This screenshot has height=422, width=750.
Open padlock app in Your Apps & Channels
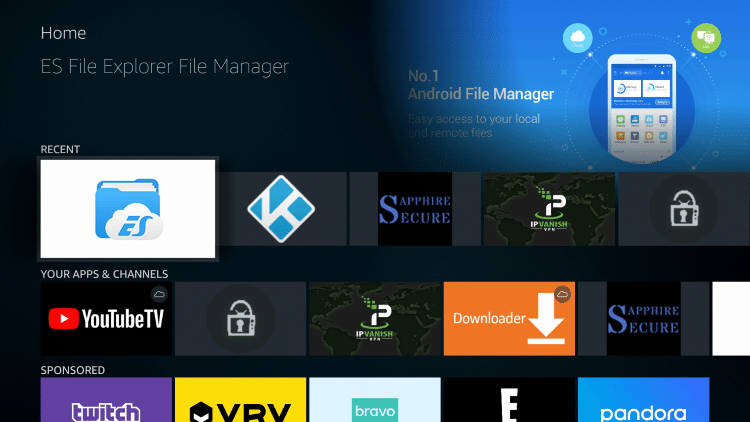[x=240, y=318]
